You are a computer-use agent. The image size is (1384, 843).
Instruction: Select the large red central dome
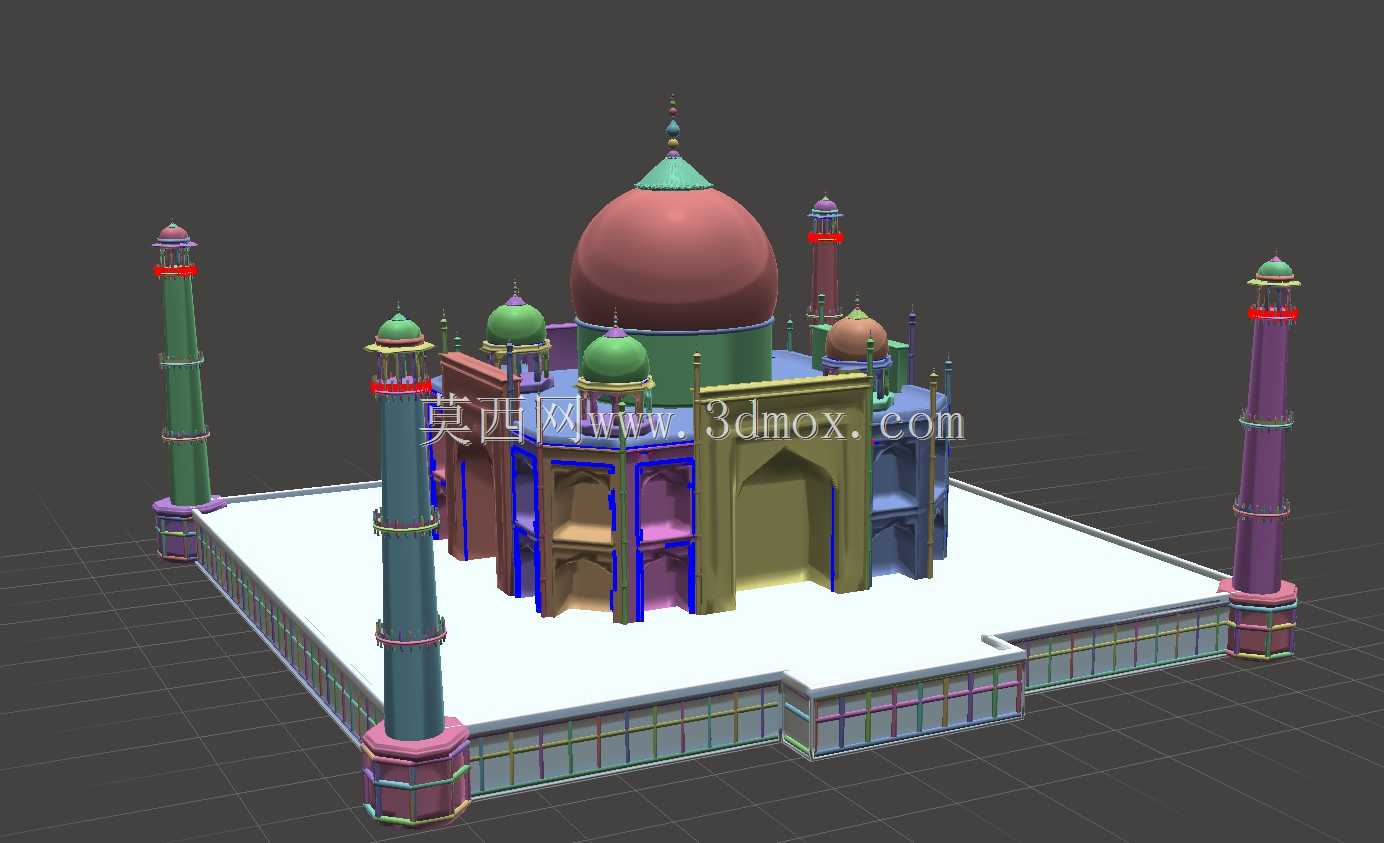(673, 260)
